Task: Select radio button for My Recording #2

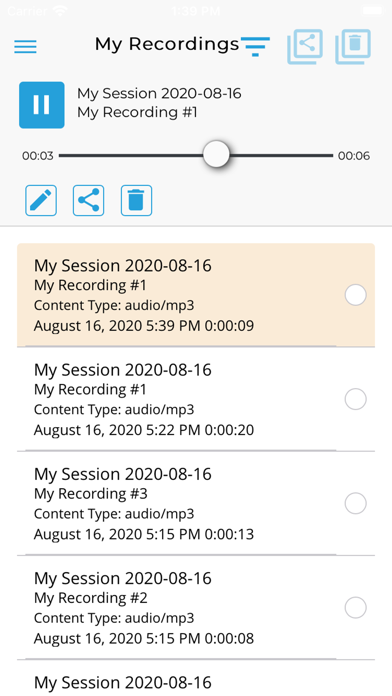Action: [x=356, y=608]
